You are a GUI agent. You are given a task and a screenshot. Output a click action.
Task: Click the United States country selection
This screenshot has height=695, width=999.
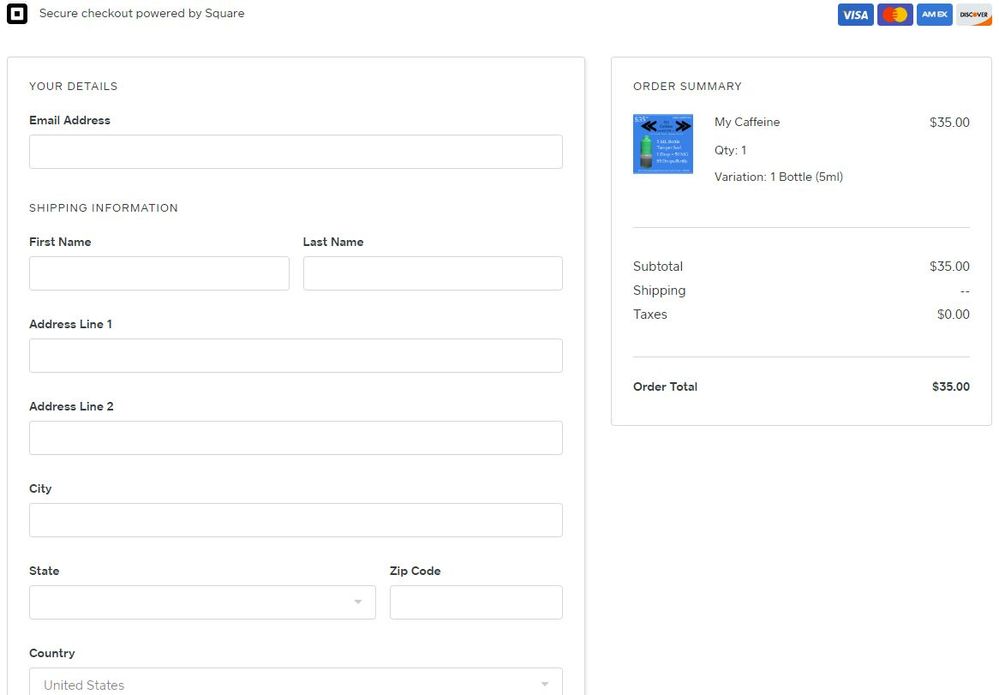tap(84, 685)
